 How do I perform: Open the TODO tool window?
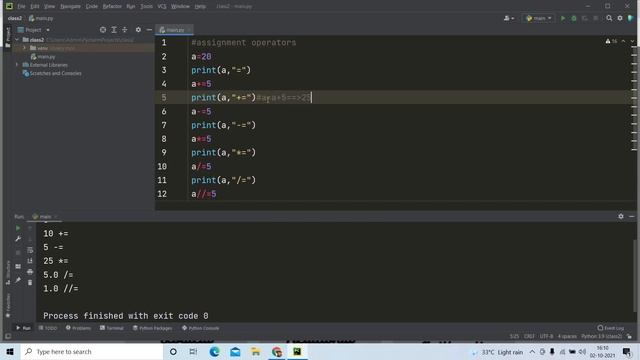(x=48, y=328)
